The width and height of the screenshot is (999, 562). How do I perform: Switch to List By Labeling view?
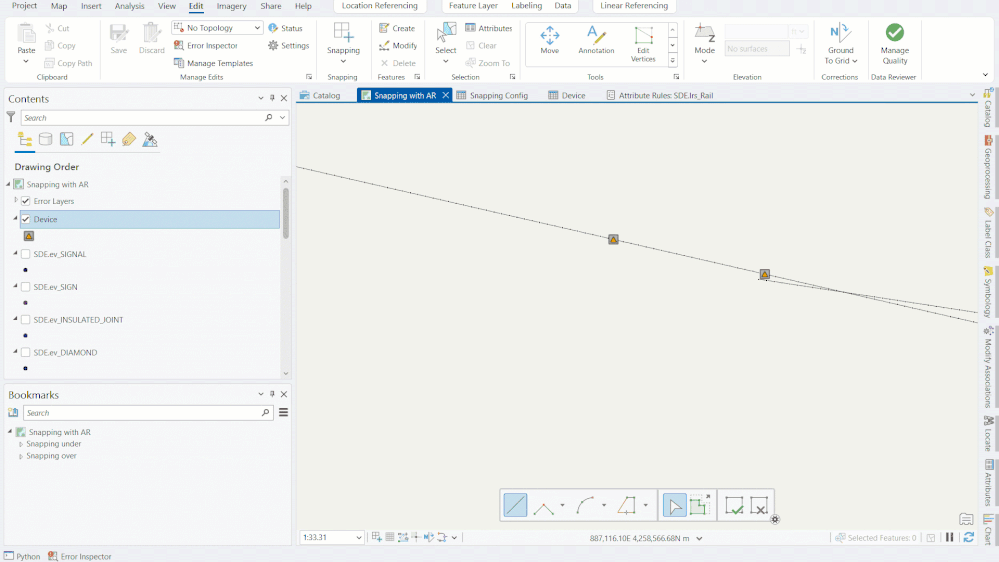click(x=129, y=140)
